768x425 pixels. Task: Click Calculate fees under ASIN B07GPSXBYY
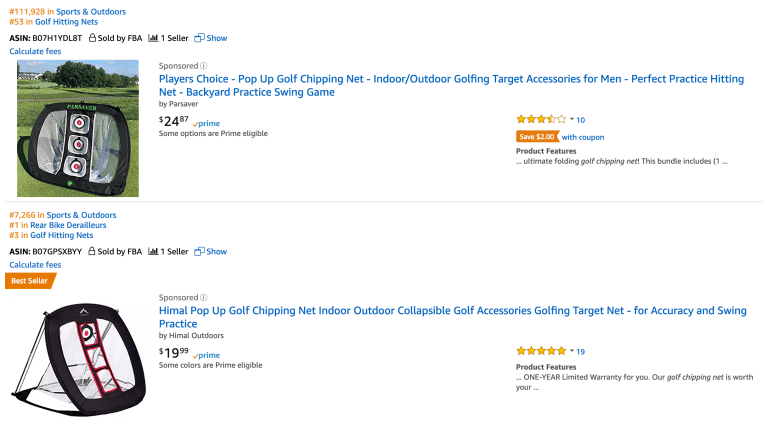click(x=35, y=265)
